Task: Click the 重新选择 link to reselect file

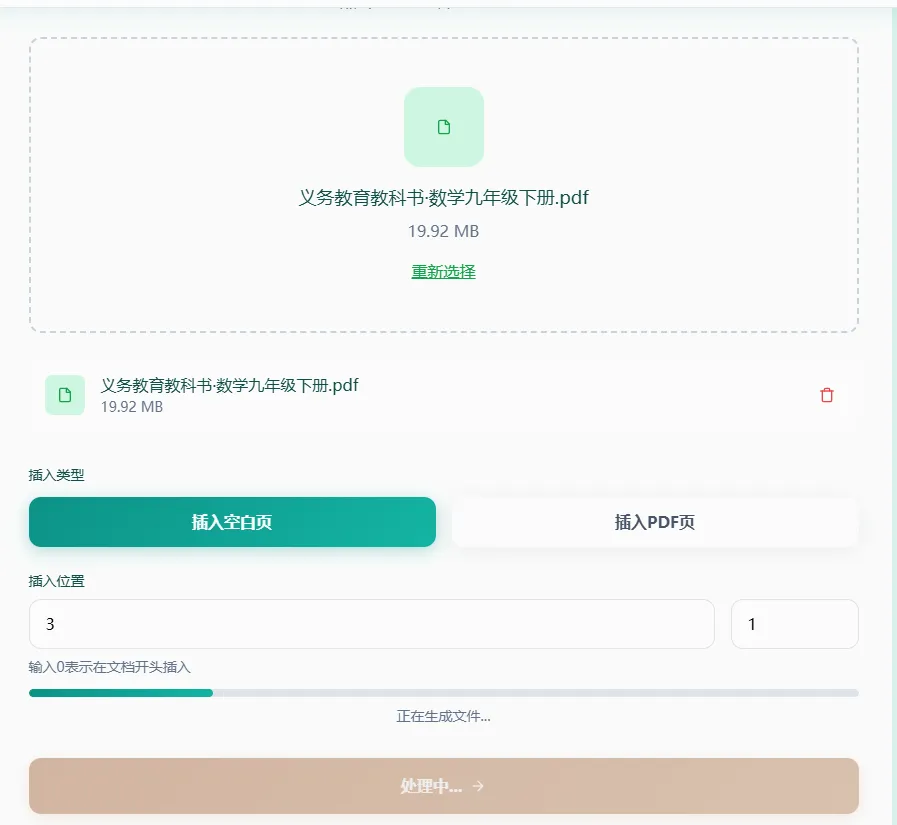Action: [443, 271]
